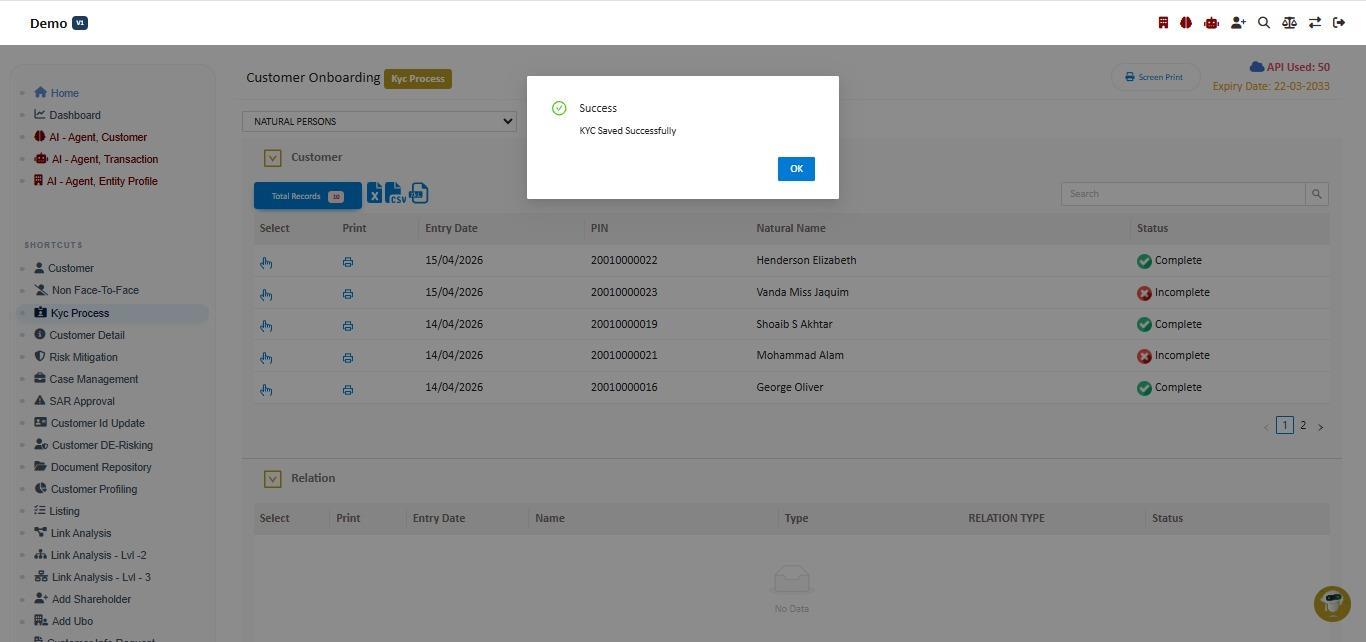The image size is (1366, 642).
Task: Collapse the Relation section chevron
Action: pos(272,479)
